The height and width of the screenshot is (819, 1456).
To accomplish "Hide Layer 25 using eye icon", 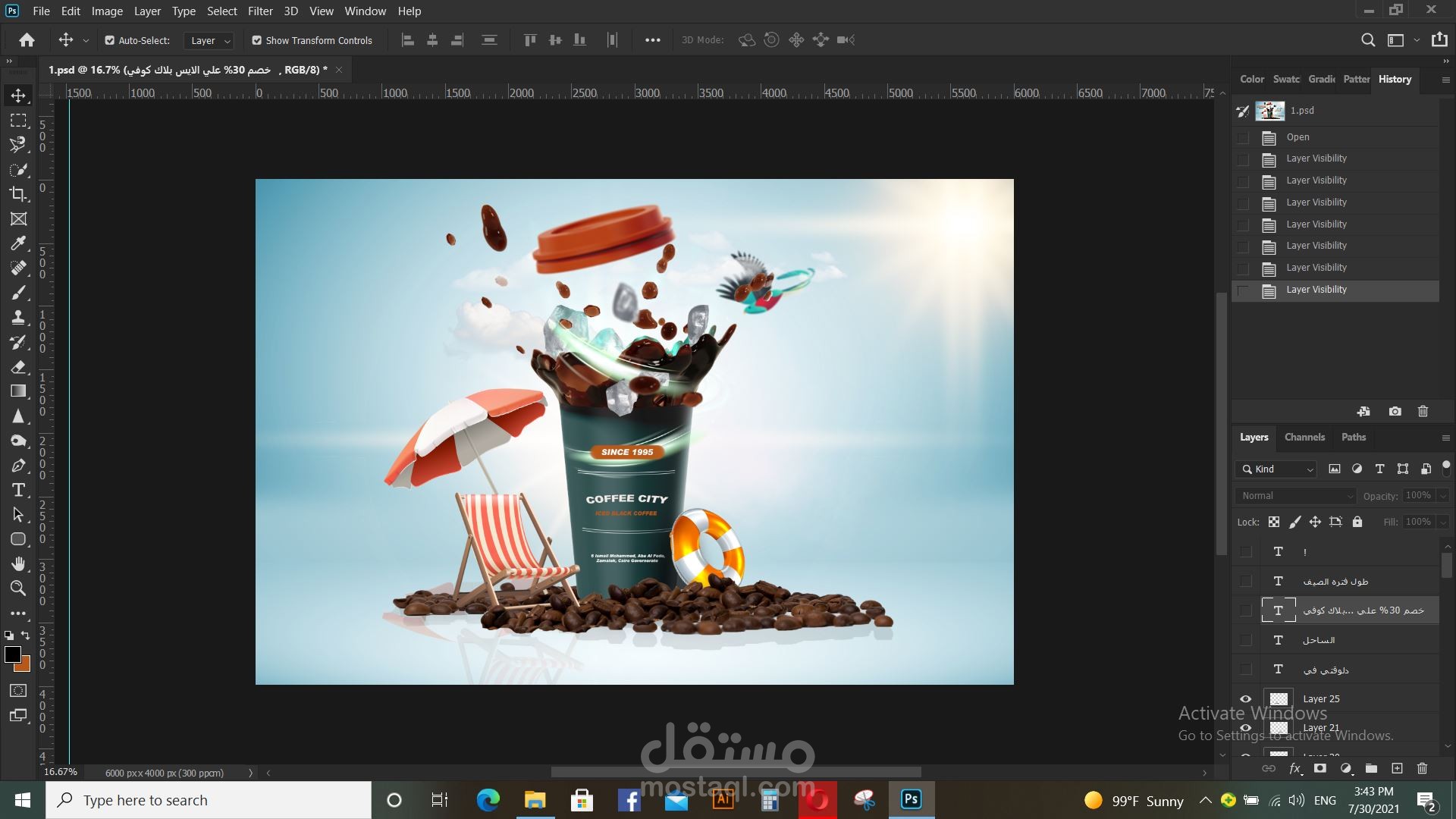I will tap(1245, 699).
